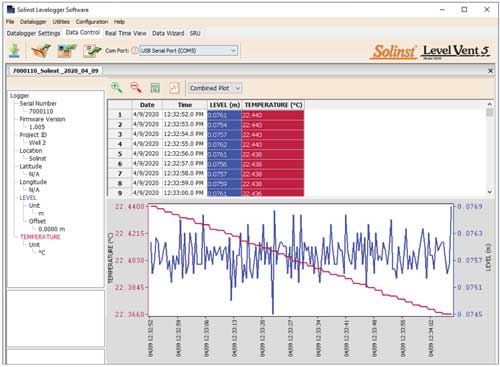Image resolution: width=500 pixels, height=367 pixels.
Task: Click the zoom in magnifier icon
Action: pos(117,88)
